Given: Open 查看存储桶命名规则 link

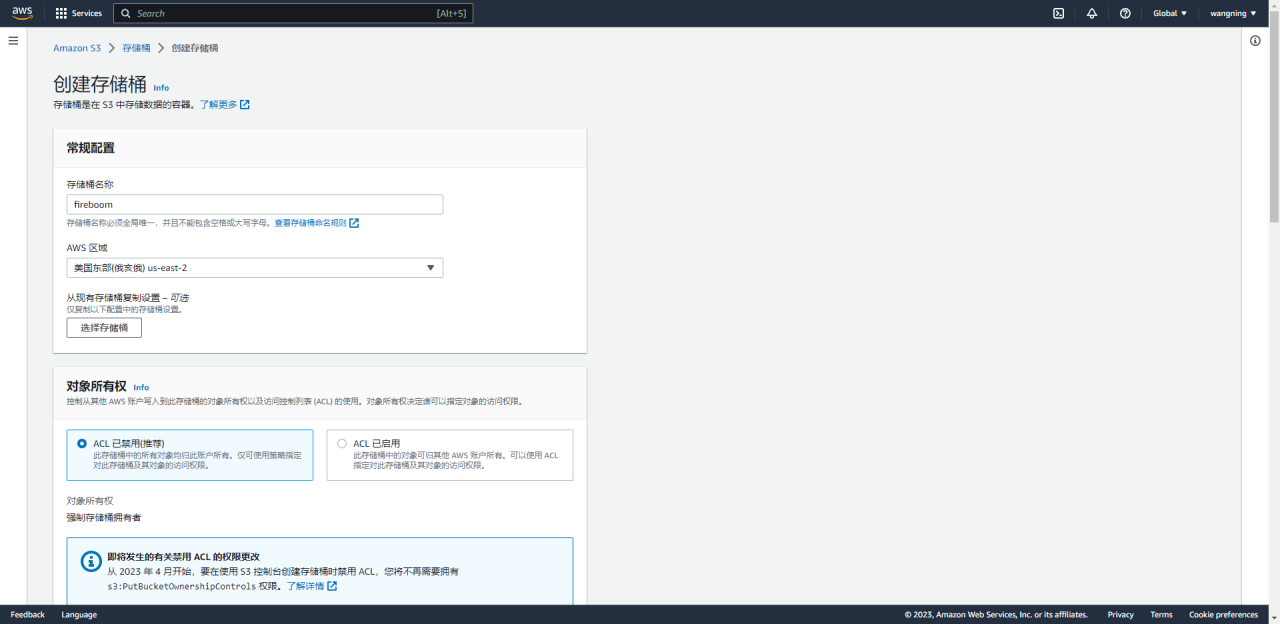Looking at the screenshot, I should click(x=311, y=223).
